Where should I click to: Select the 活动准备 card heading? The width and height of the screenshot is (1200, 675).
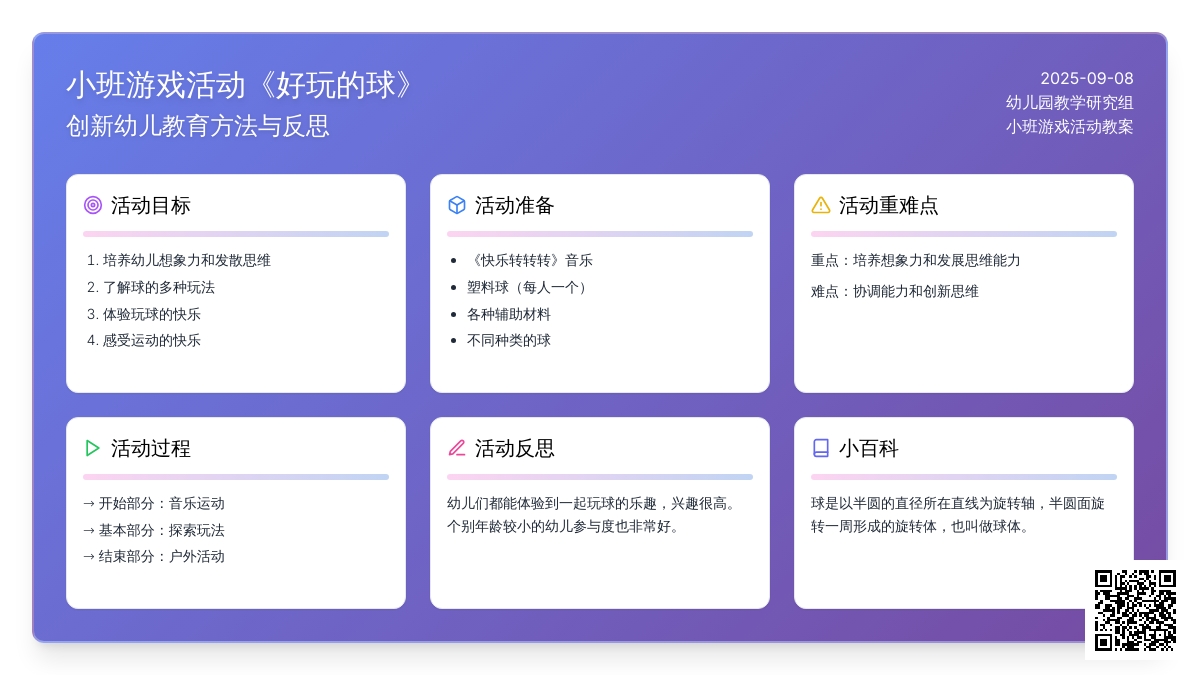pyautogui.click(x=514, y=205)
